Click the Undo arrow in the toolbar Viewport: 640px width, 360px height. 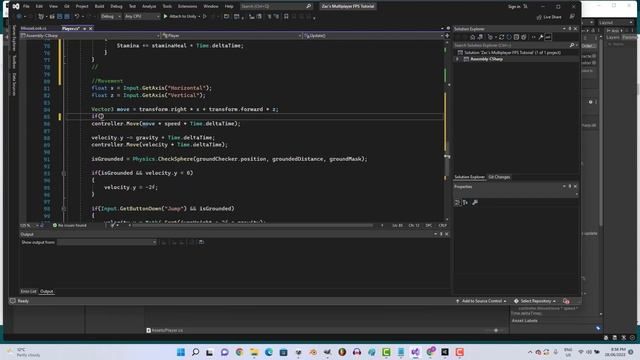(x=77, y=16)
